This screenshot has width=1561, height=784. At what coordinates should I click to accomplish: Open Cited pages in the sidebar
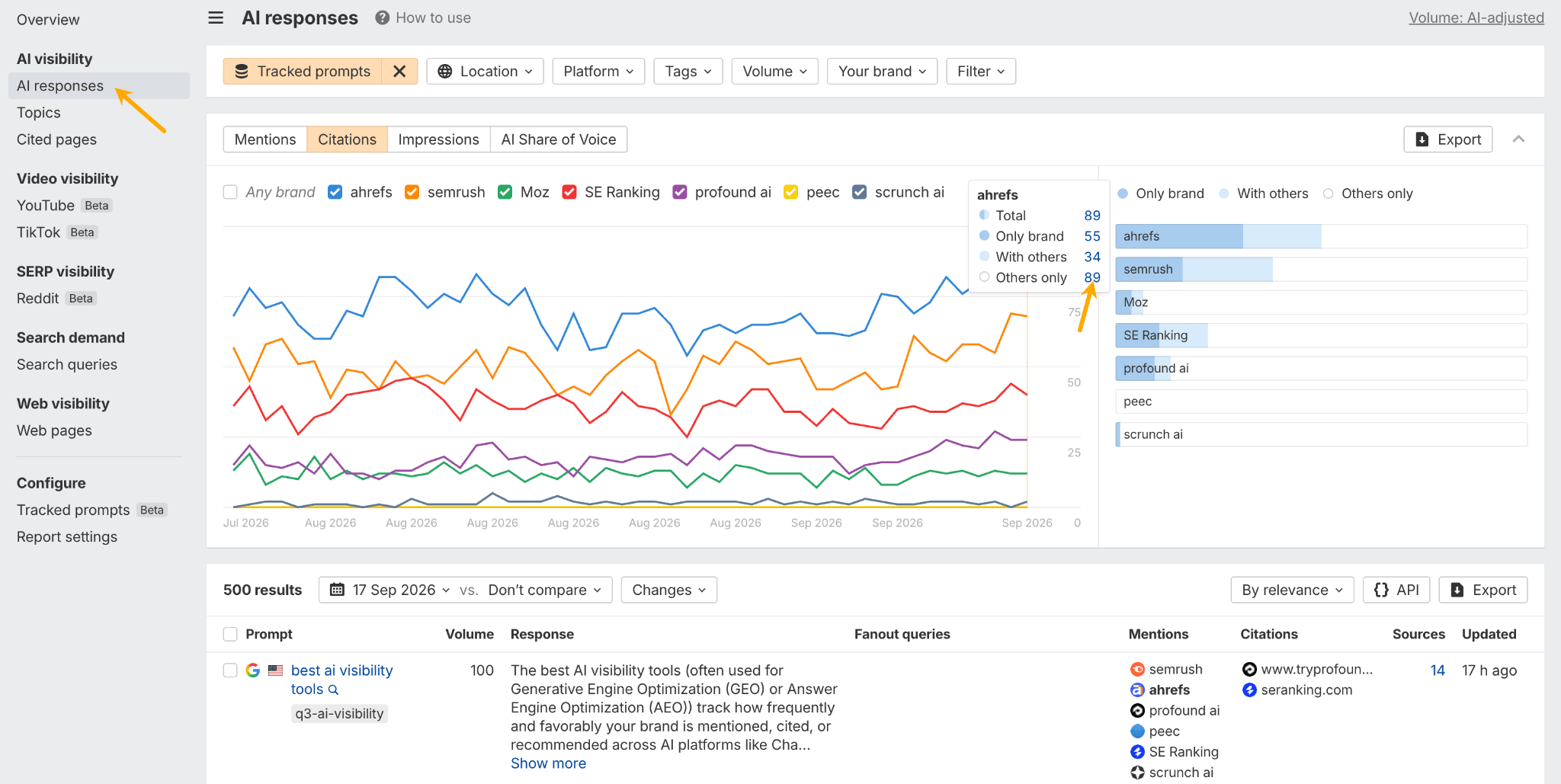(x=56, y=139)
